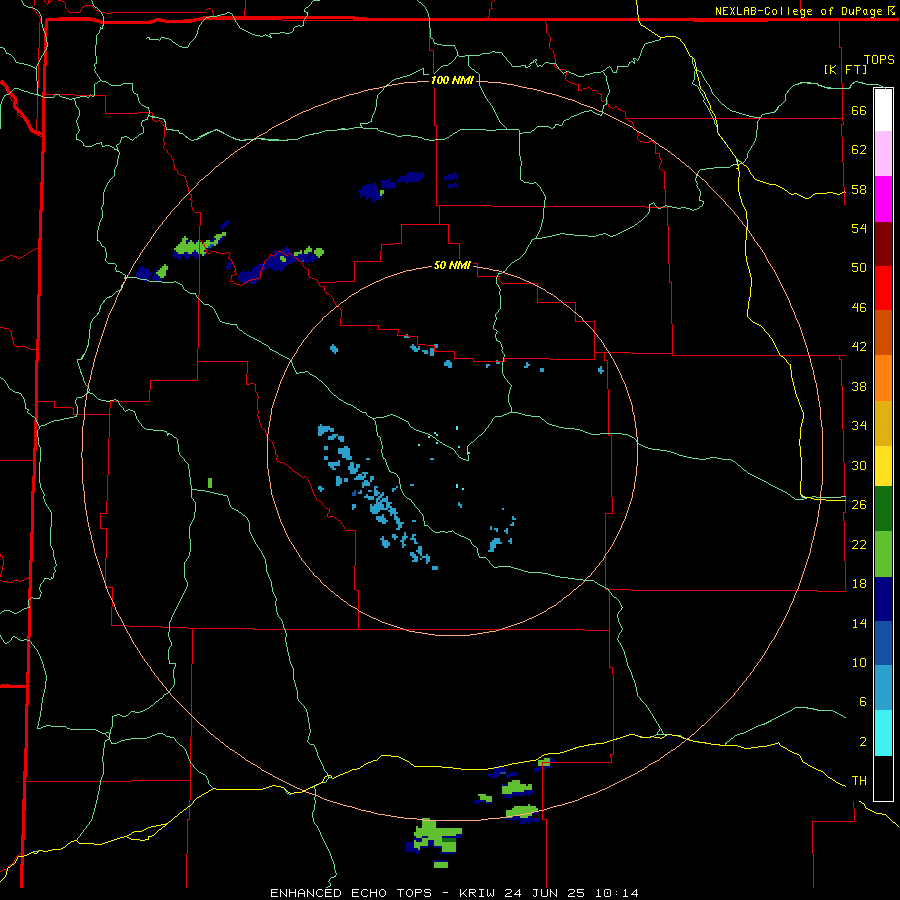The height and width of the screenshot is (900, 900).
Task: Click the ENHANCED ECHO TOPS title text
Action: (351, 893)
